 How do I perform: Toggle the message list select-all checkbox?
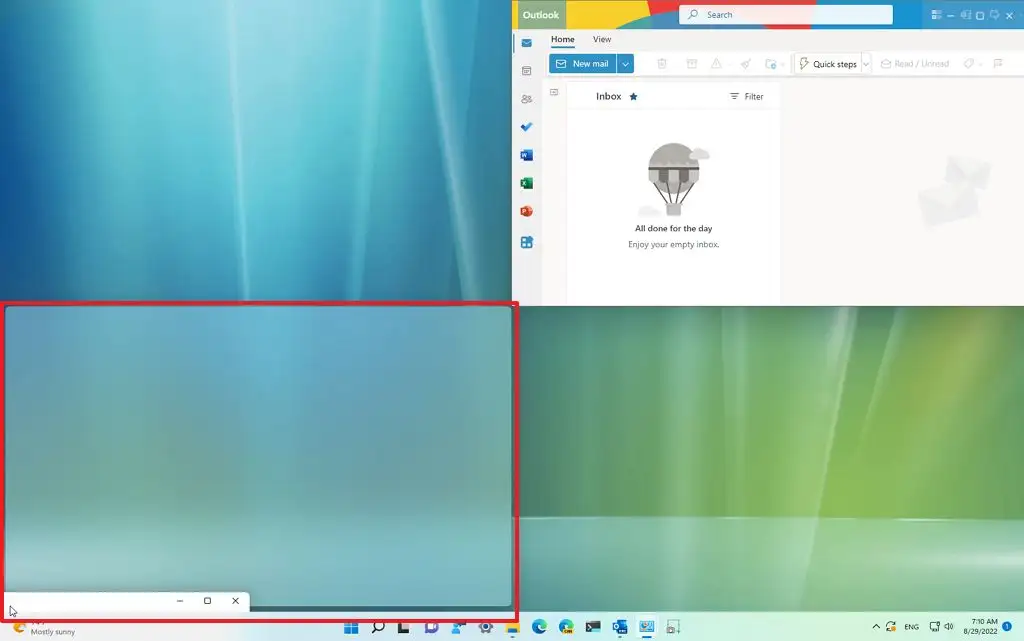(554, 90)
